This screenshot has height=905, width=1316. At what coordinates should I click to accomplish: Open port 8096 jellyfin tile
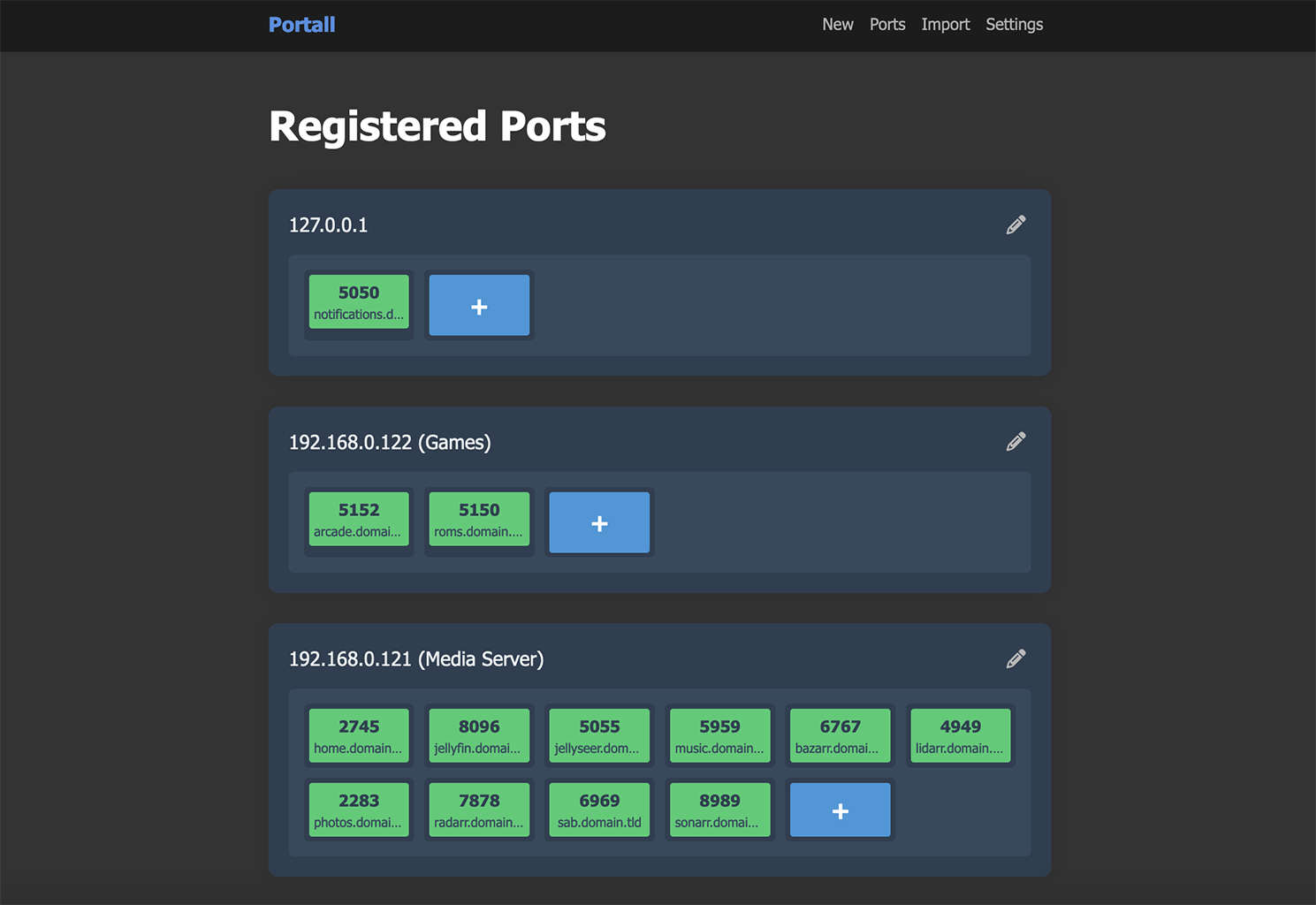click(479, 735)
